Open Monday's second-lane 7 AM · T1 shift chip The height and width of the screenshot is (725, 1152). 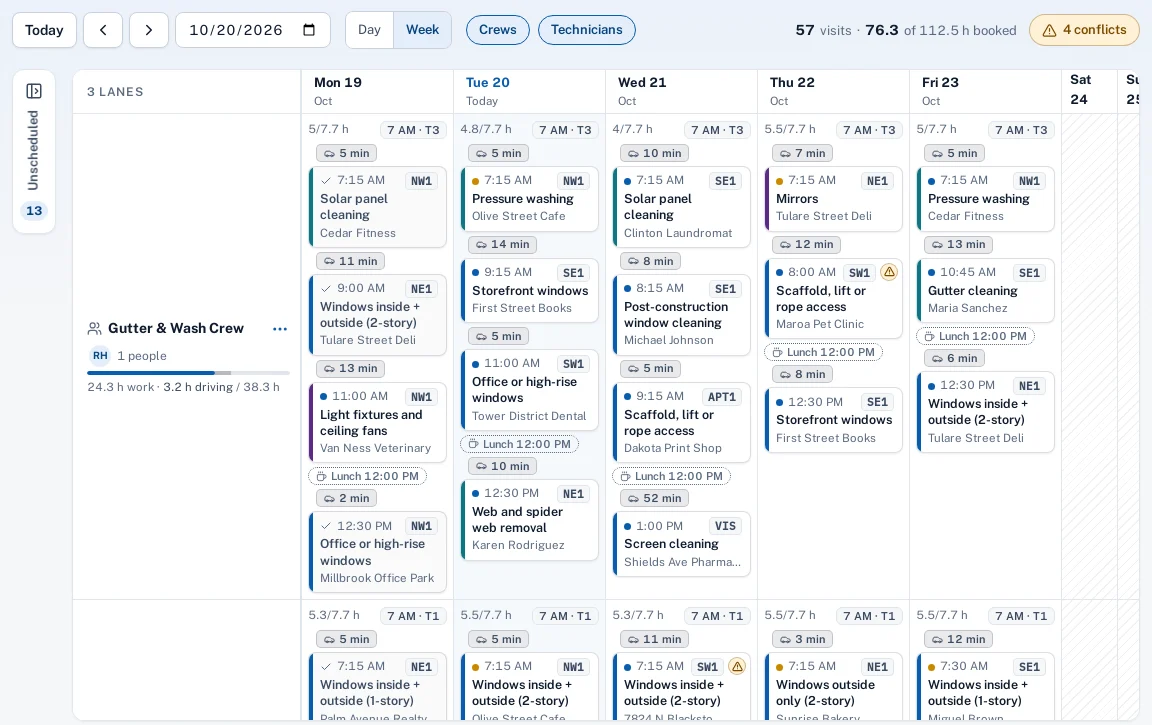(x=413, y=616)
